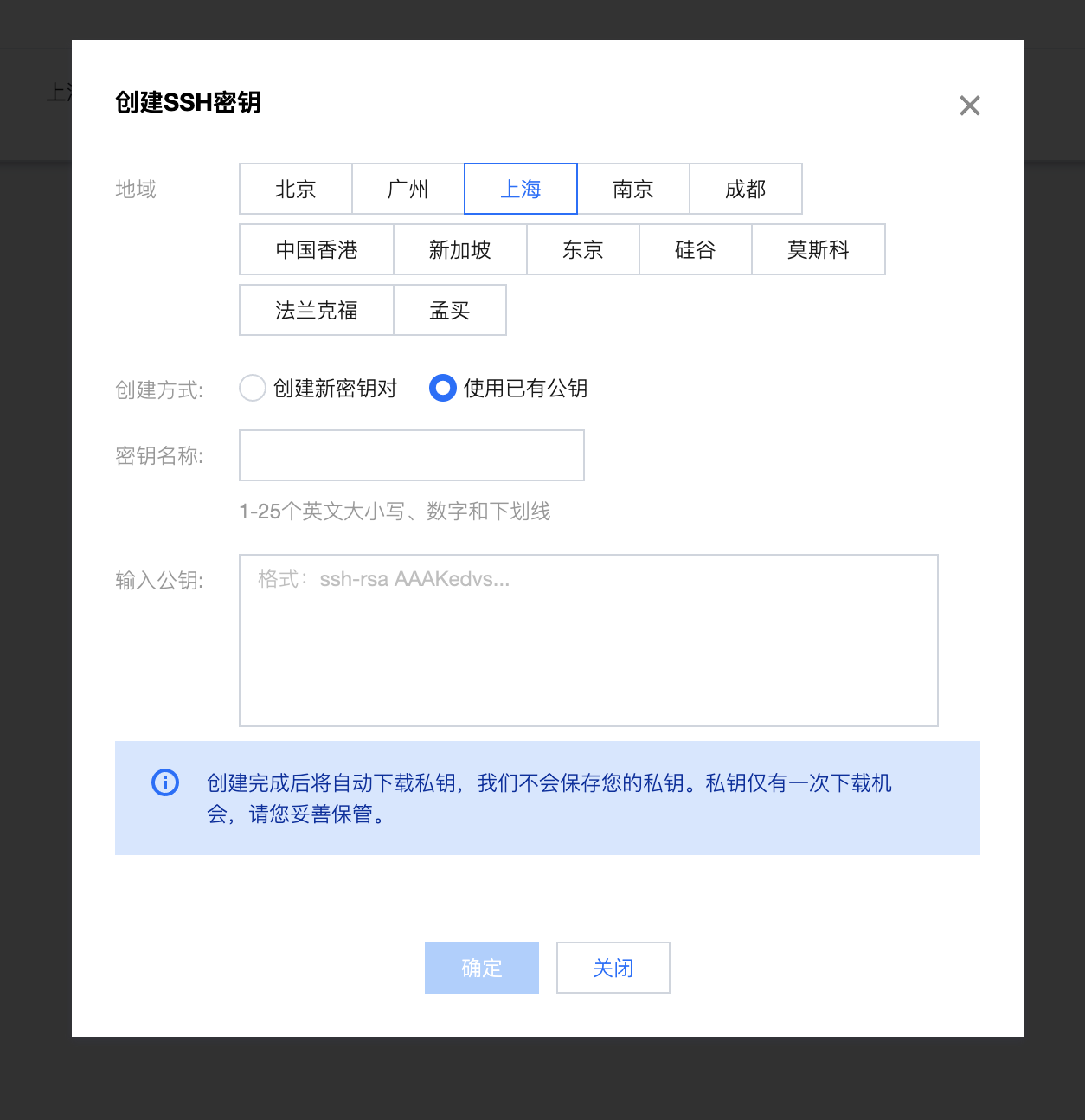Click the public key text area
This screenshot has width=1085, height=1120.
[587, 640]
